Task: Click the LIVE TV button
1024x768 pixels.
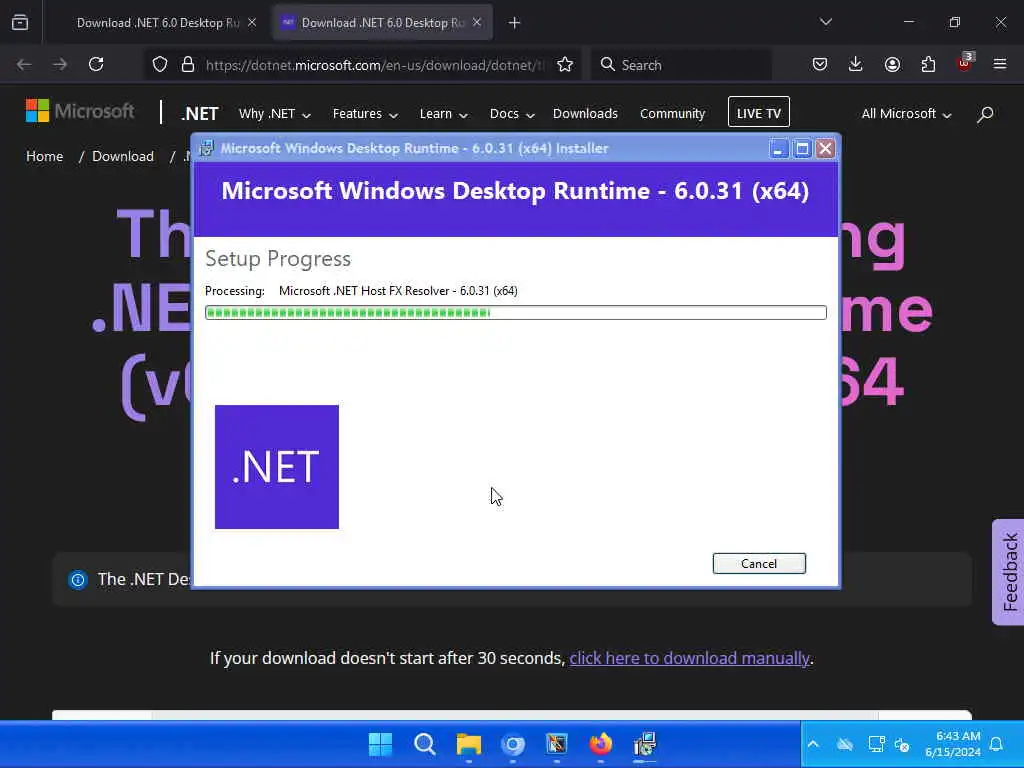Action: tap(759, 112)
